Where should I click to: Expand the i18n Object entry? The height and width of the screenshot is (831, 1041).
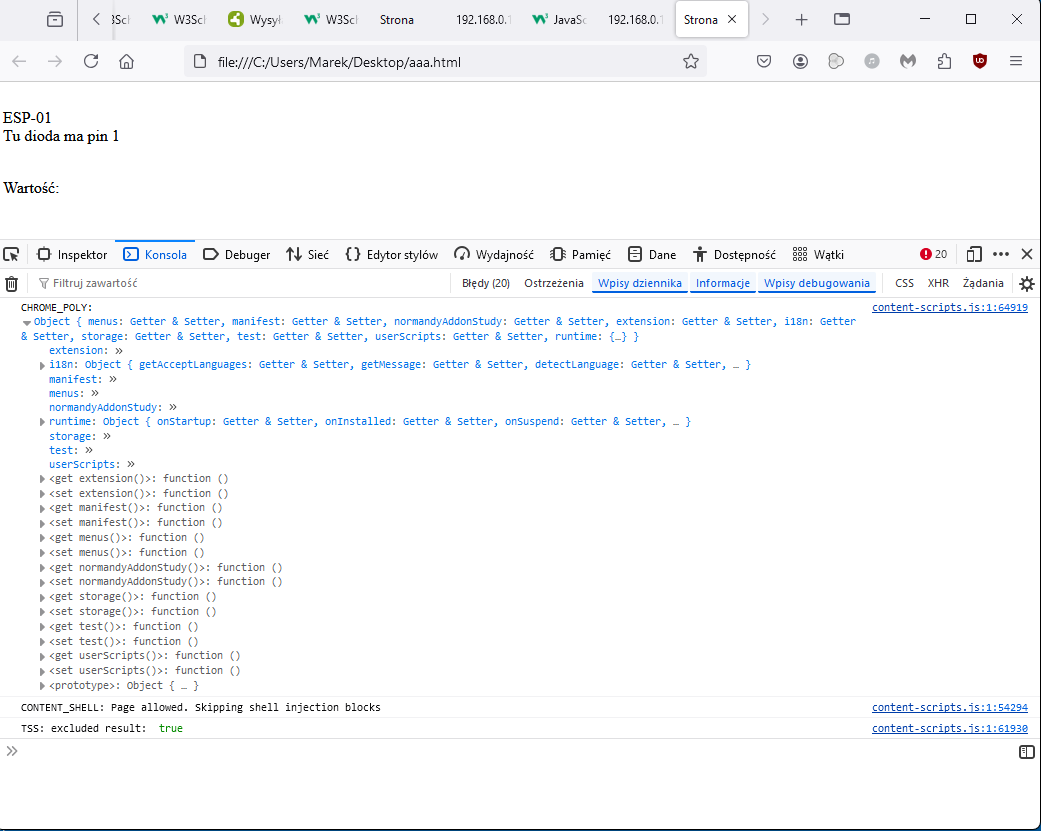[x=42, y=365]
